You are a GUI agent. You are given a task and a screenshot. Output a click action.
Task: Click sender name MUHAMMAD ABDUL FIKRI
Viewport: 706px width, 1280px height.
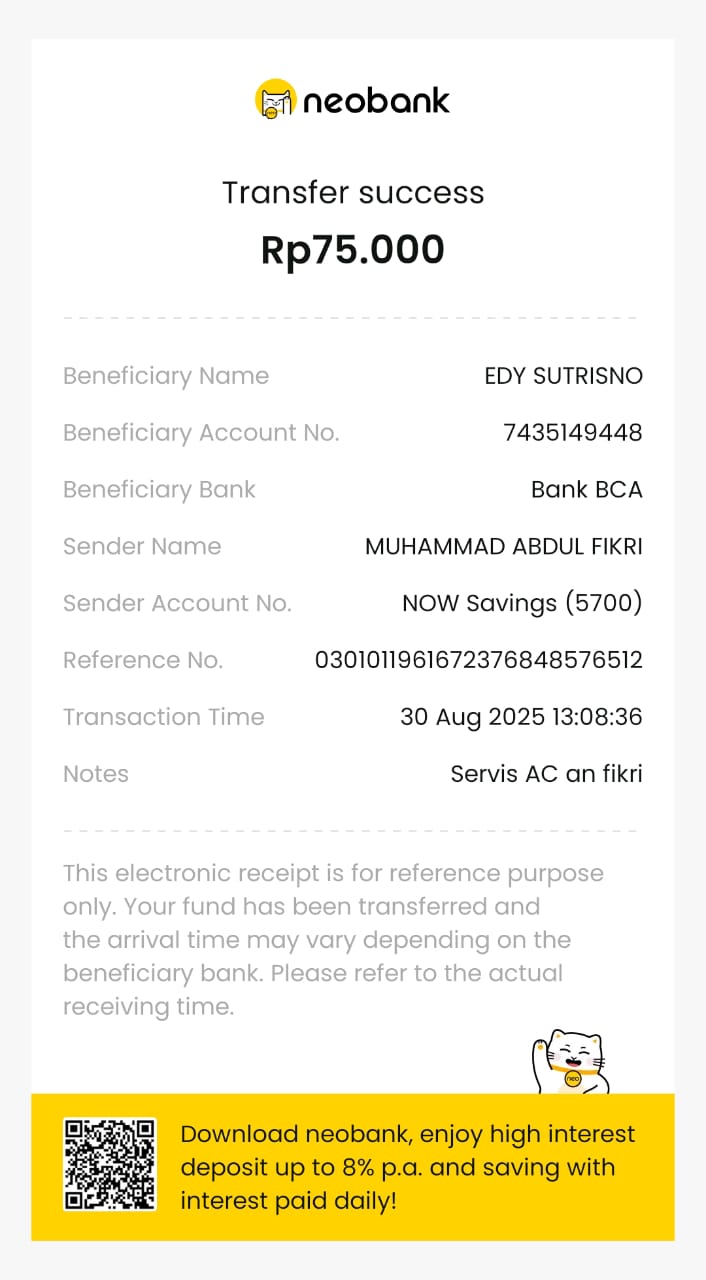point(503,547)
